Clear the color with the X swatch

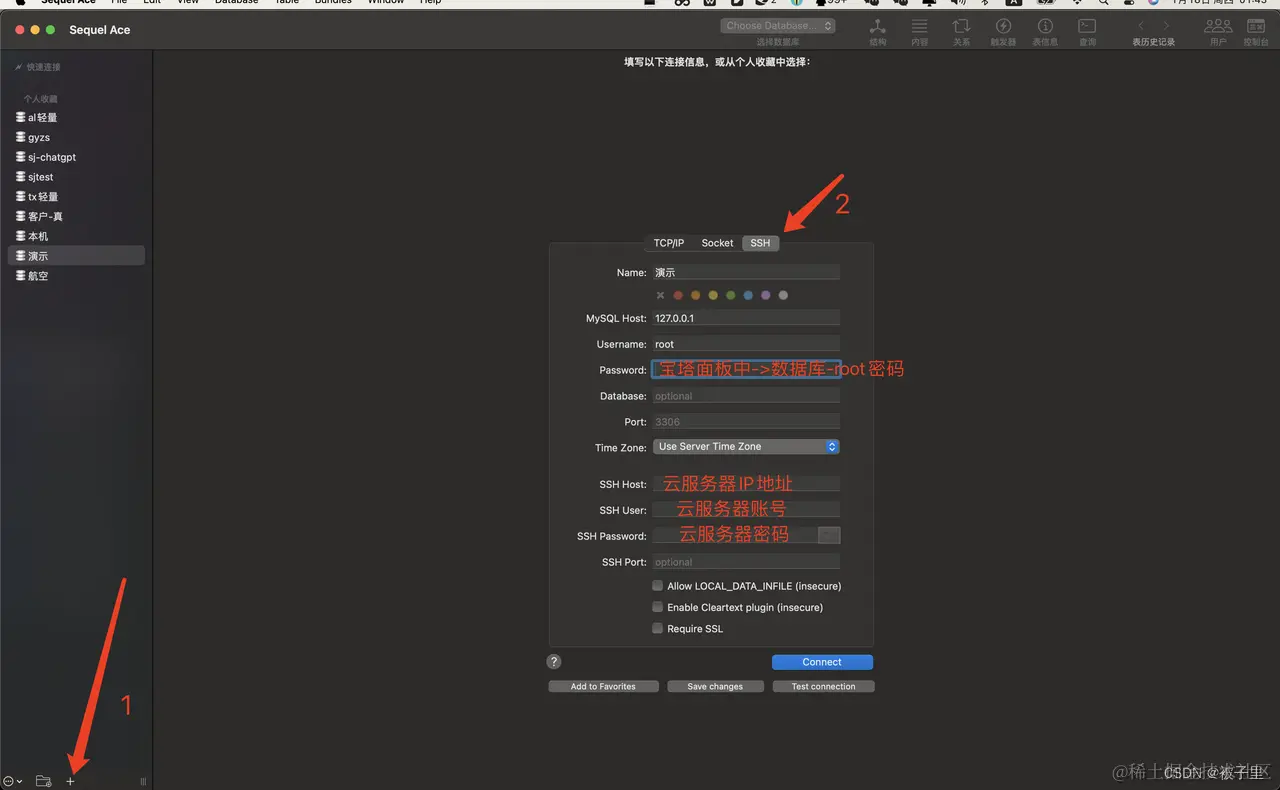point(660,295)
